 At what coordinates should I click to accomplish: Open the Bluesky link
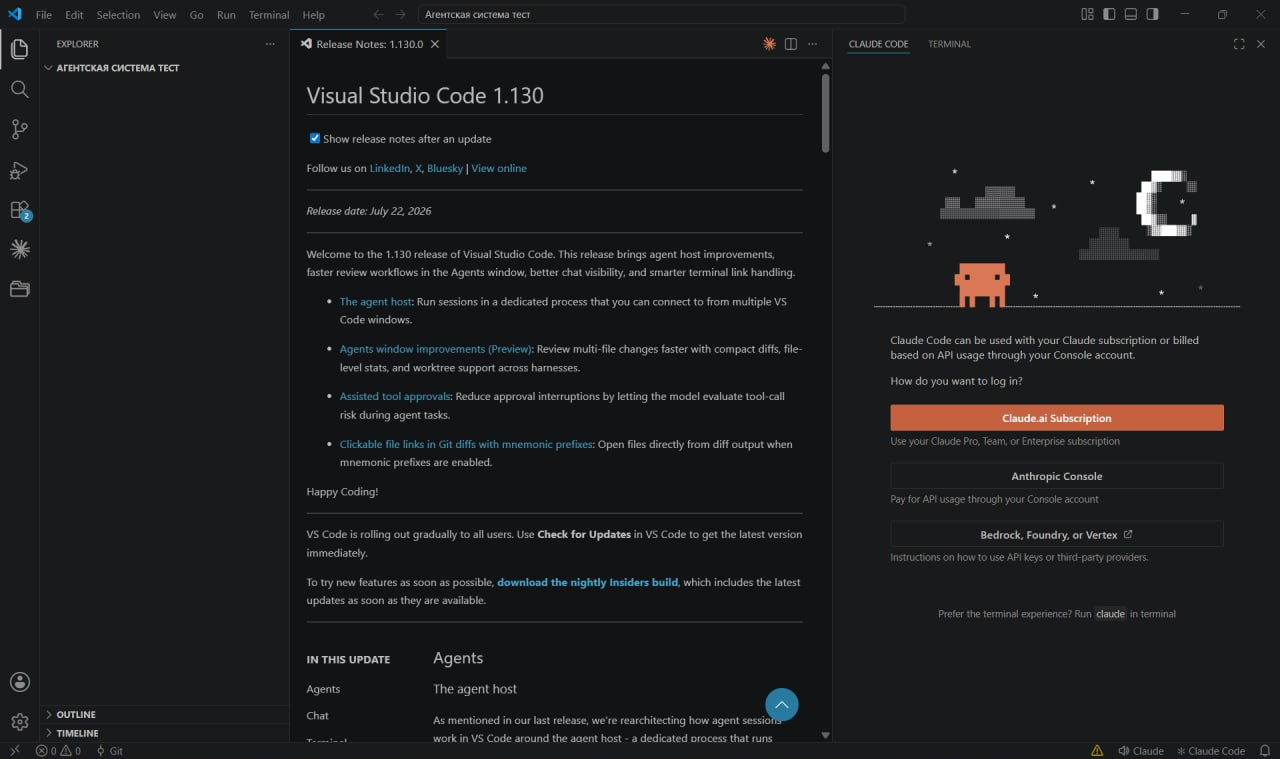(445, 168)
